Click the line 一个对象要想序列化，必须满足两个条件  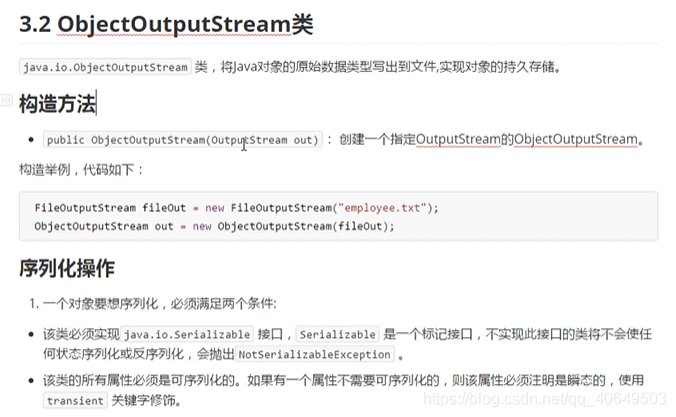pyautogui.click(x=159, y=304)
